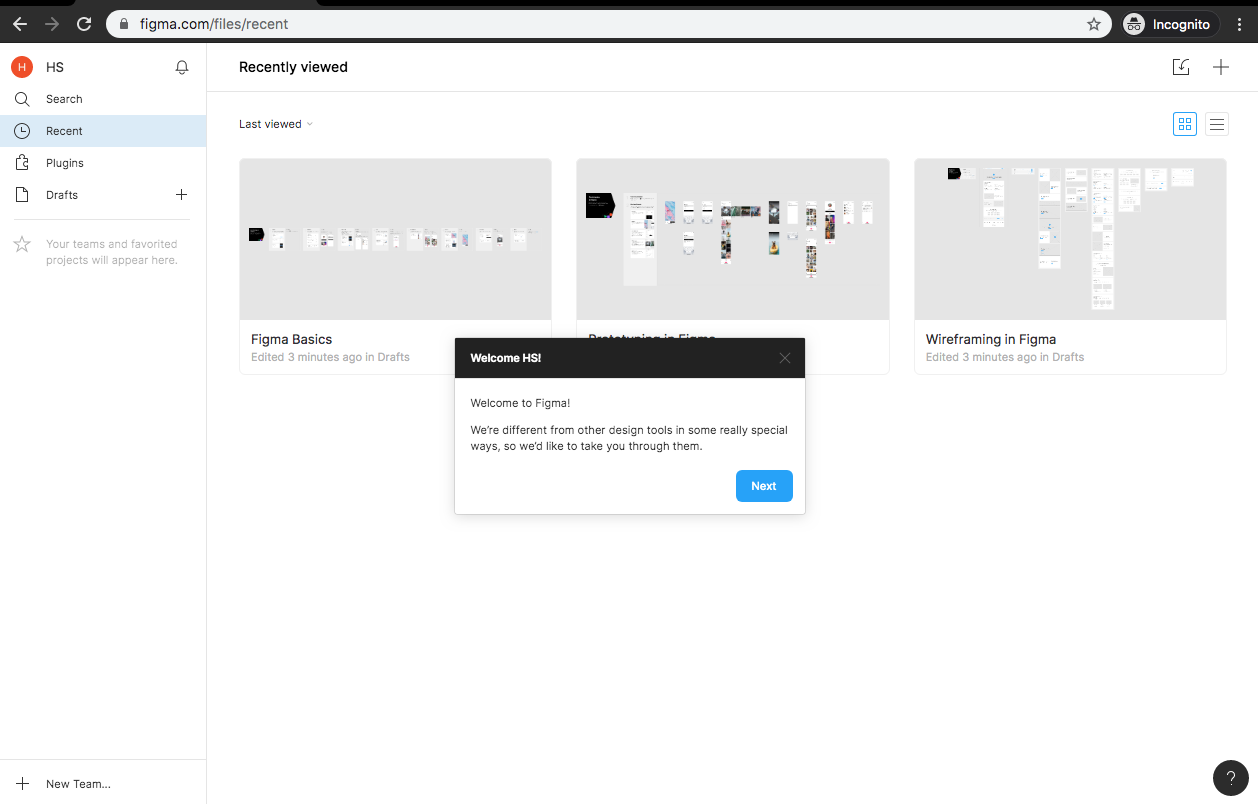Click the plus icon beside New Team
Screen dimensions: 1258x804
22,784
